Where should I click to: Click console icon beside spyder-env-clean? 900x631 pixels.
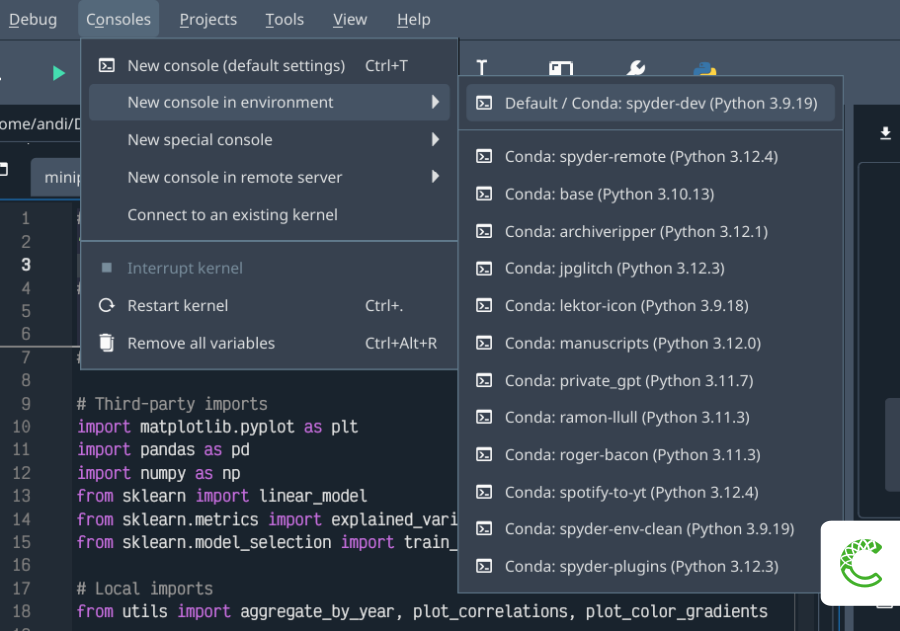coord(484,529)
